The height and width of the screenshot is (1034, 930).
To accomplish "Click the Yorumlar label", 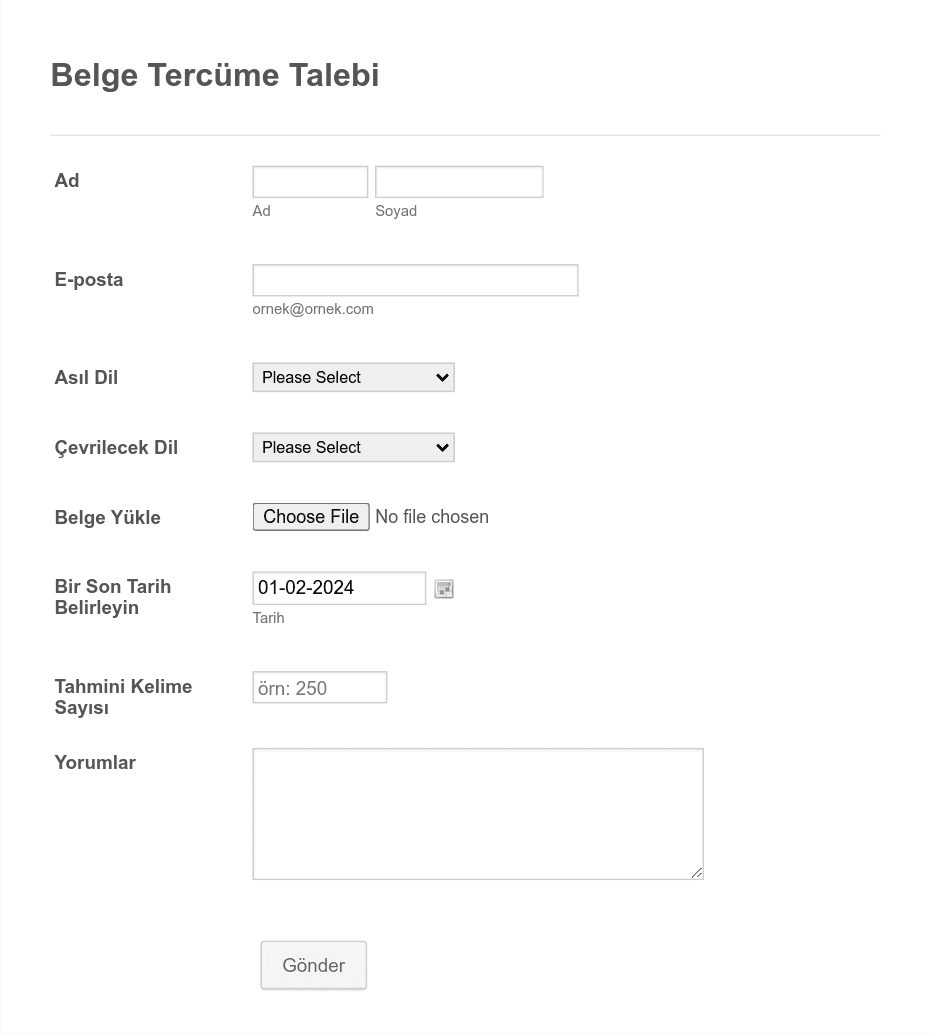I will [x=95, y=762].
